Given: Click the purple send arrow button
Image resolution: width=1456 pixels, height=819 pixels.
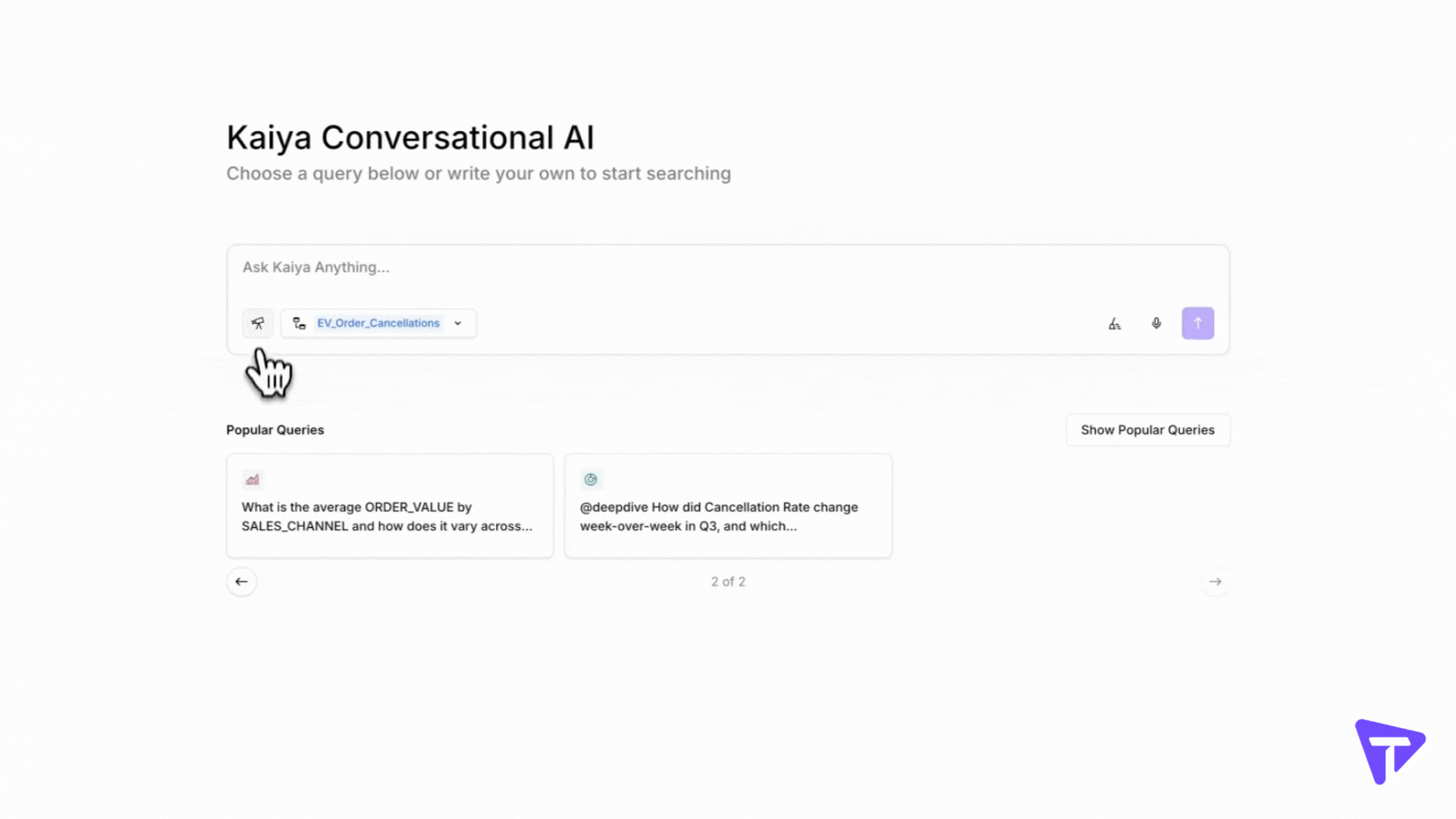Looking at the screenshot, I should [1197, 323].
